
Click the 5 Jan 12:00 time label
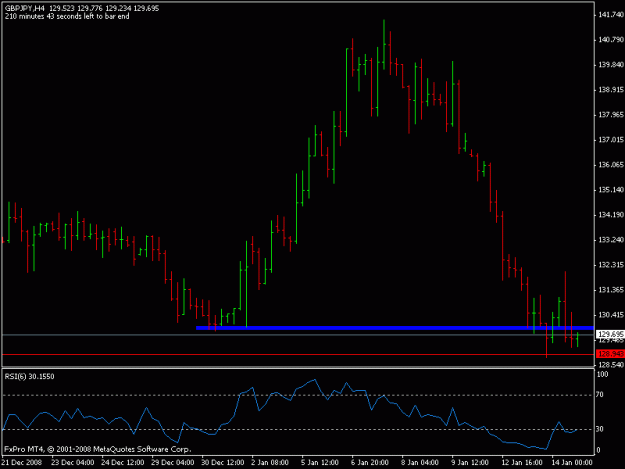pyautogui.click(x=320, y=463)
